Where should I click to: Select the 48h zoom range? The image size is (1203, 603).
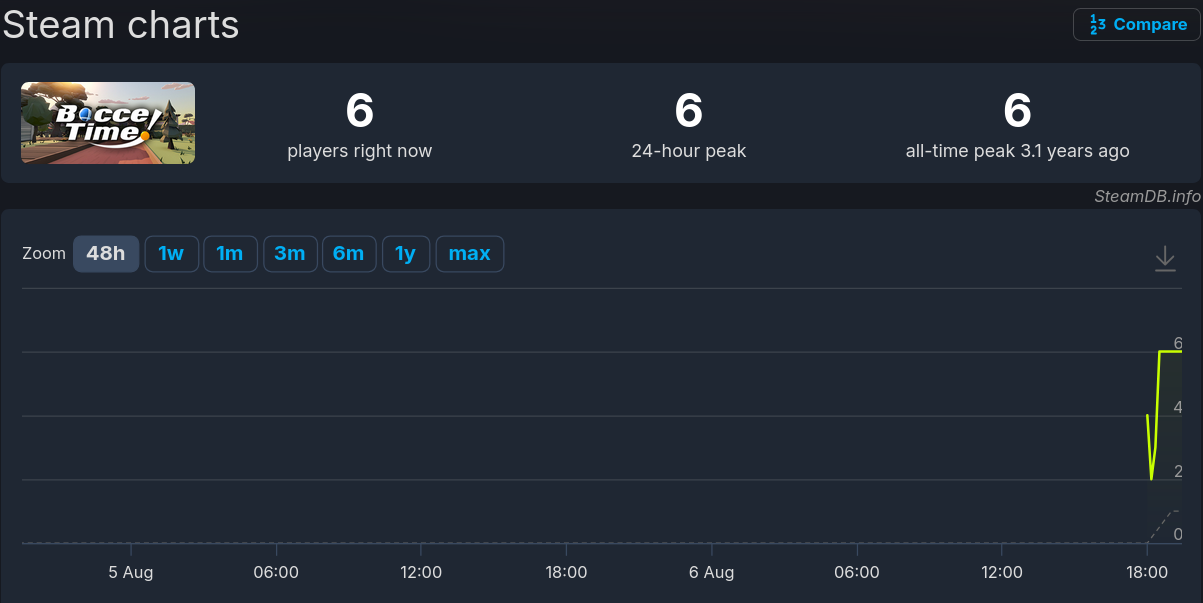coord(106,254)
